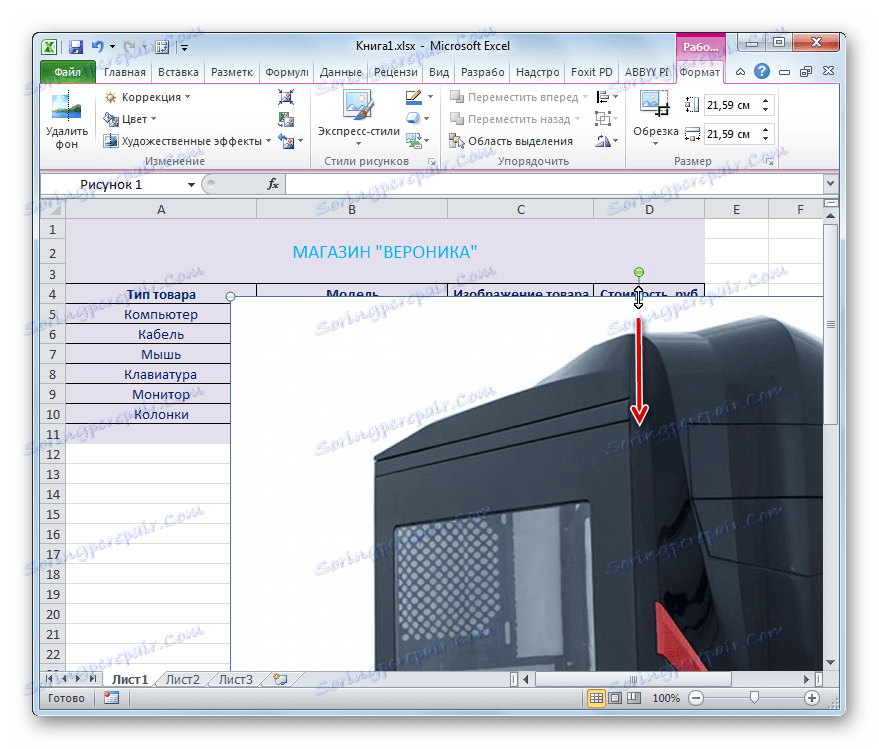Click the Insert Function fx icon
The height and width of the screenshot is (749, 879).
click(273, 184)
